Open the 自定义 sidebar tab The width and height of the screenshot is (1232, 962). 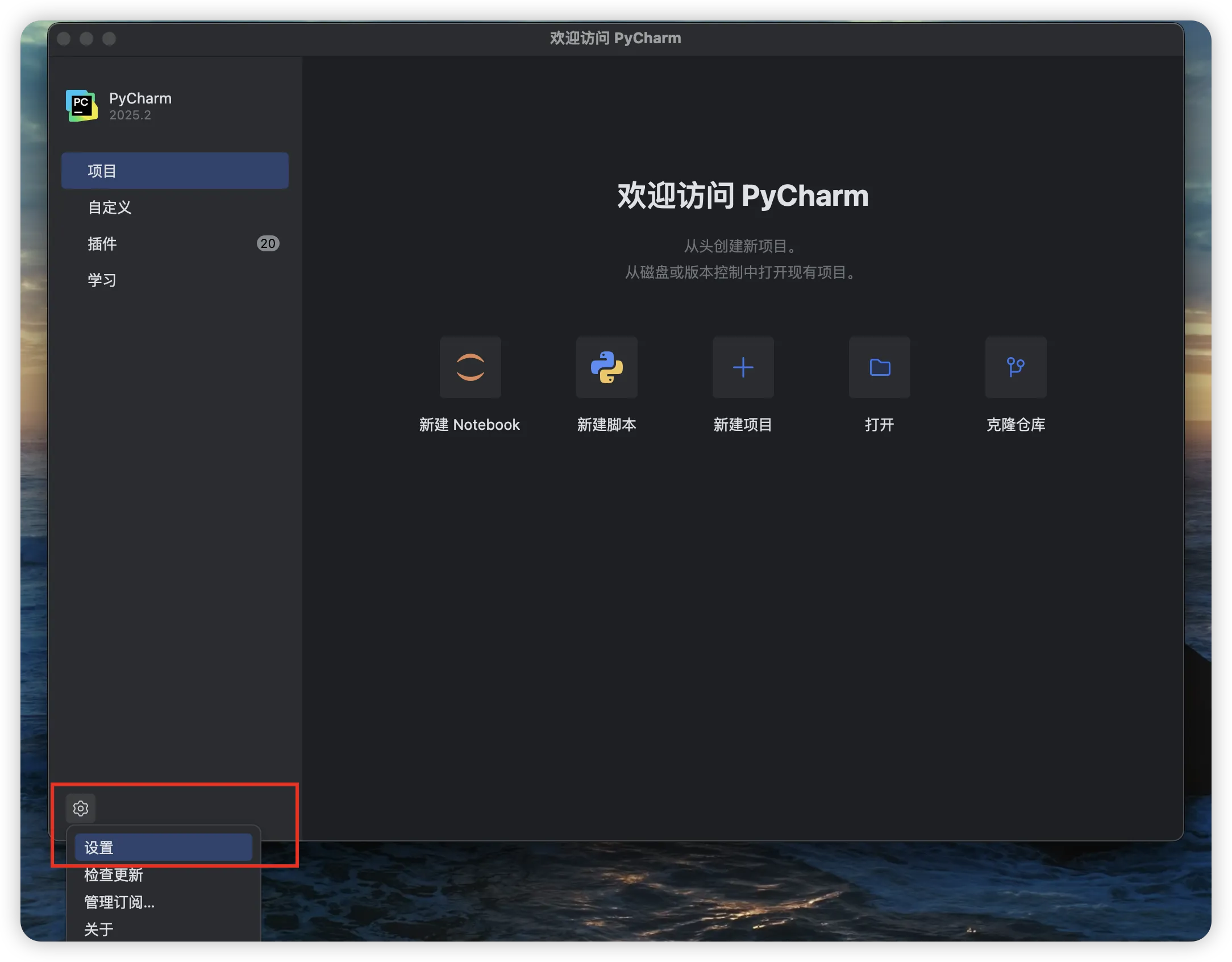point(110,208)
